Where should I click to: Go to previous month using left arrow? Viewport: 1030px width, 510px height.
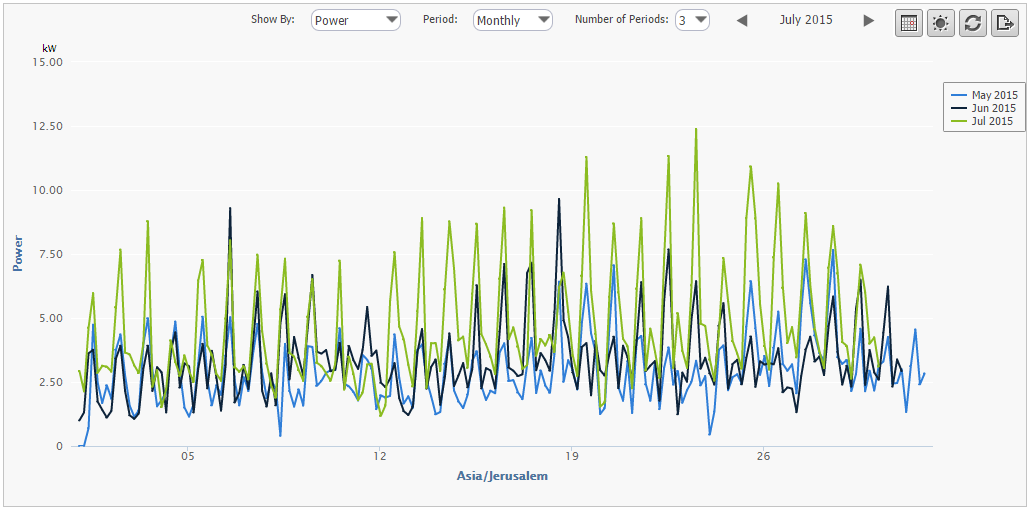(x=742, y=20)
